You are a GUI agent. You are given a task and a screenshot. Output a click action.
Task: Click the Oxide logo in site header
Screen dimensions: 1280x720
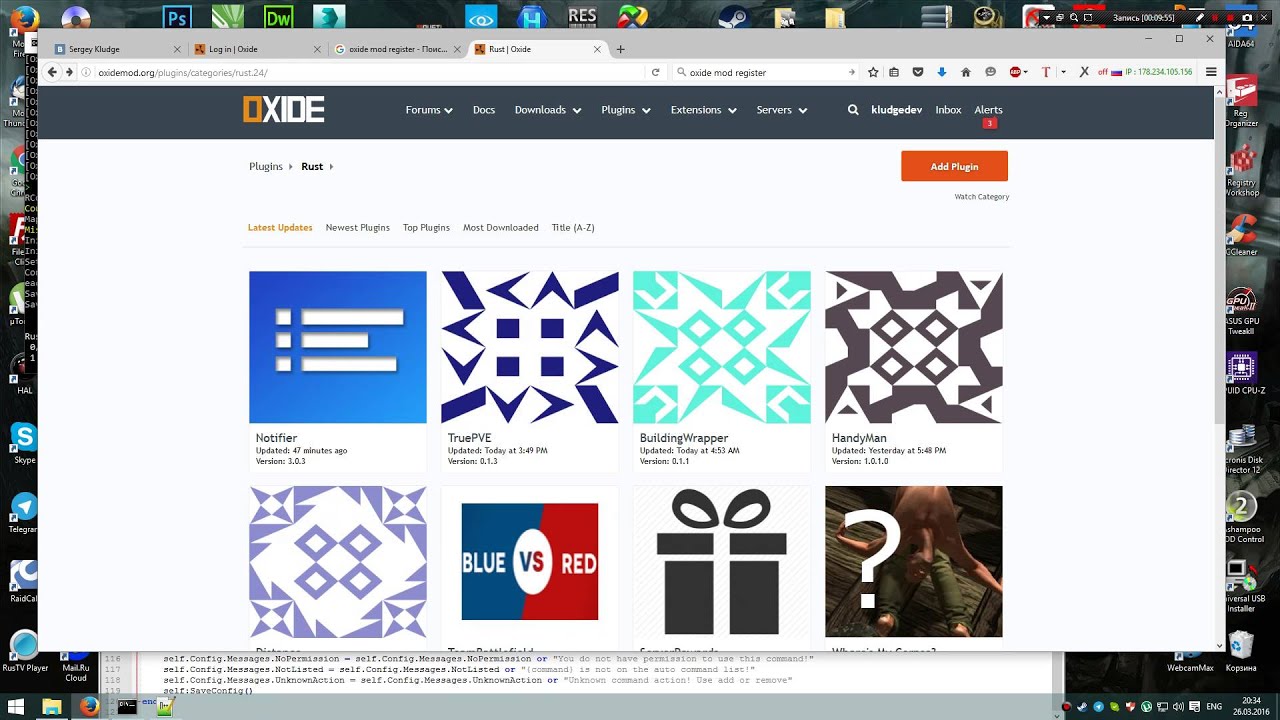284,110
